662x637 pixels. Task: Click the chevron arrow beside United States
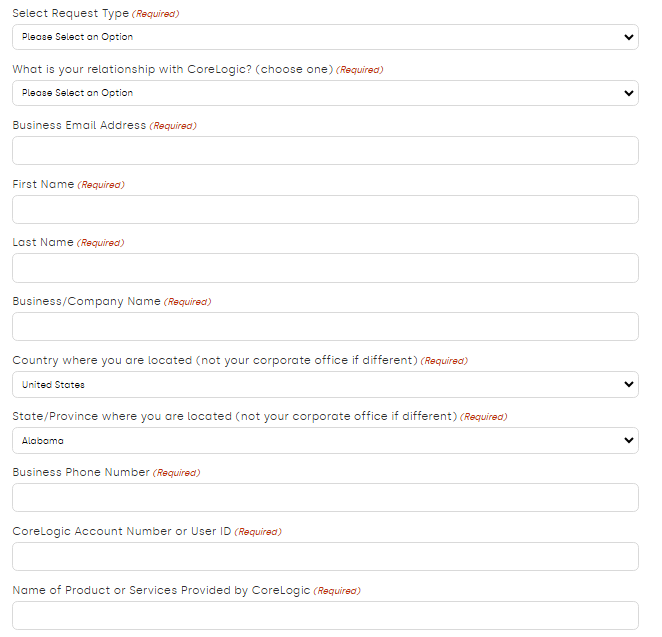pyautogui.click(x=629, y=385)
